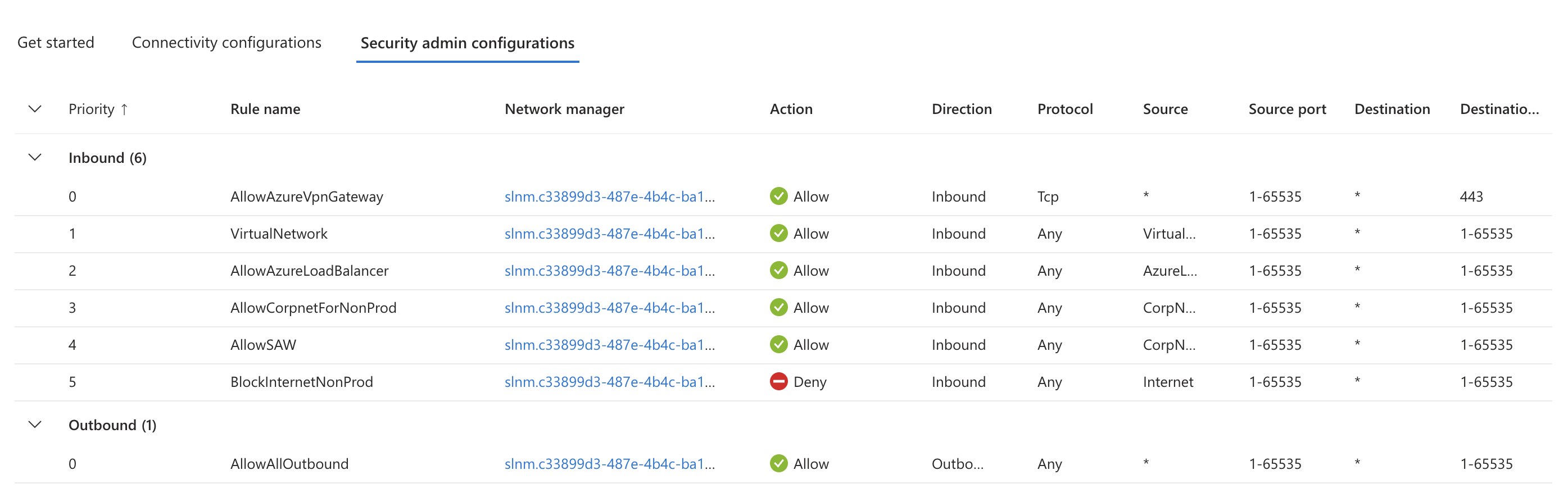Click the green Allow icon for AllowAzureVpnGateway
This screenshot has height=502, width=1568.
coord(778,196)
